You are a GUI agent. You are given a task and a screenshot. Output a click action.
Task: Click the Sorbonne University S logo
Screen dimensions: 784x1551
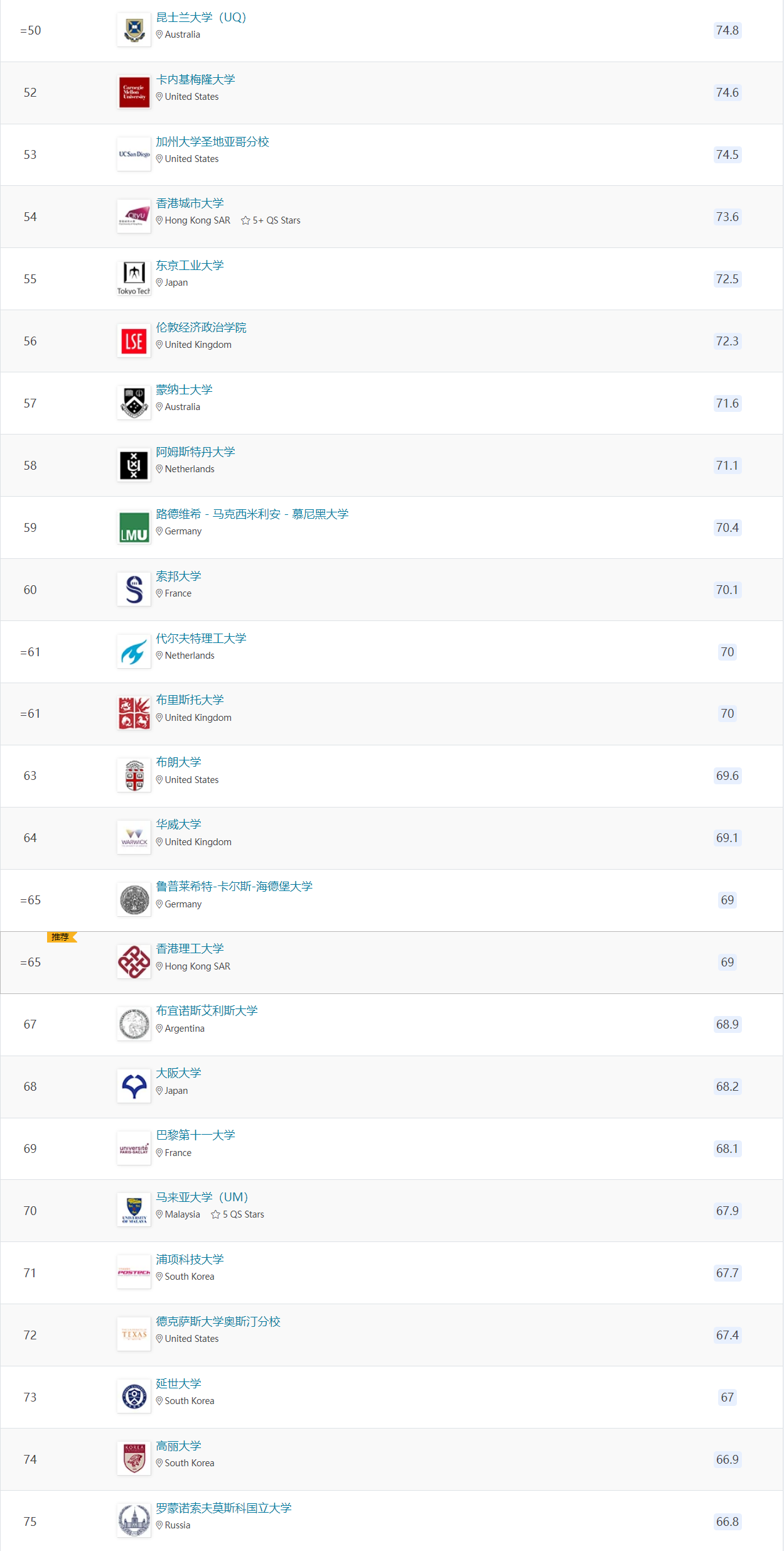[x=134, y=590]
